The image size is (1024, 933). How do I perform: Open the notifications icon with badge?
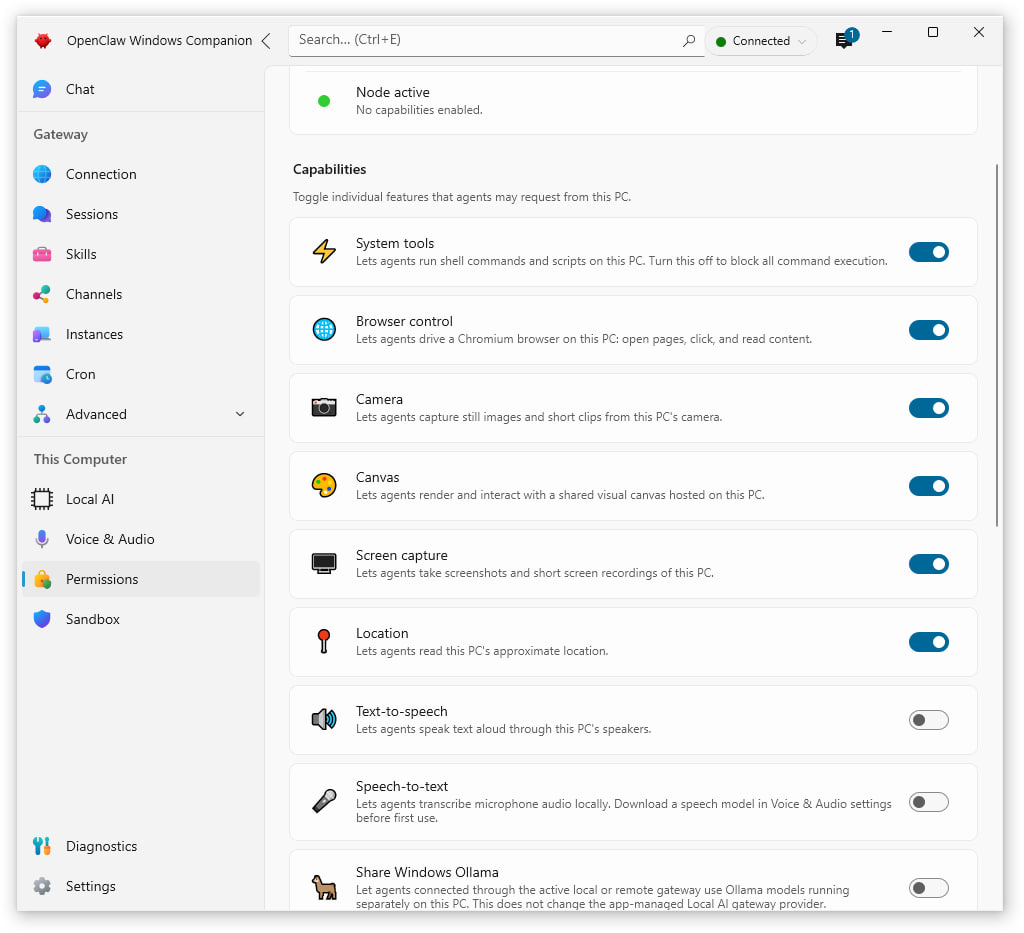[844, 39]
